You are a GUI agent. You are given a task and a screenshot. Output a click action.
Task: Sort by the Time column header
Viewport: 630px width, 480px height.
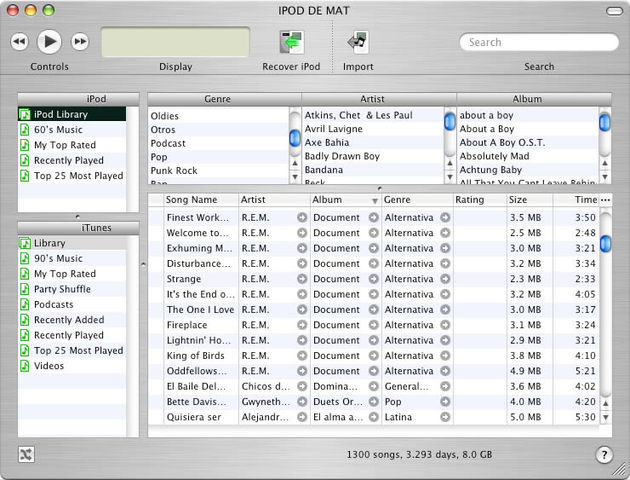[x=576, y=200]
